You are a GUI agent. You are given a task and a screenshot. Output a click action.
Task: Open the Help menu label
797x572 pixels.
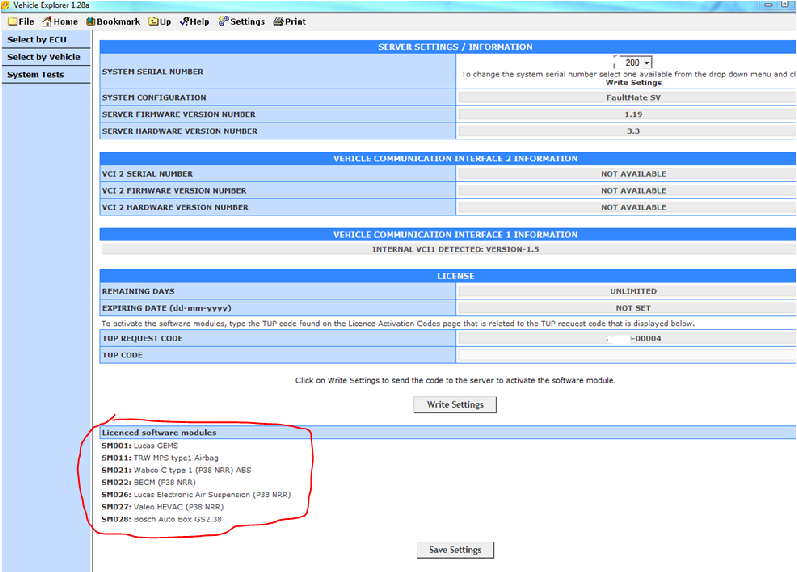199,21
